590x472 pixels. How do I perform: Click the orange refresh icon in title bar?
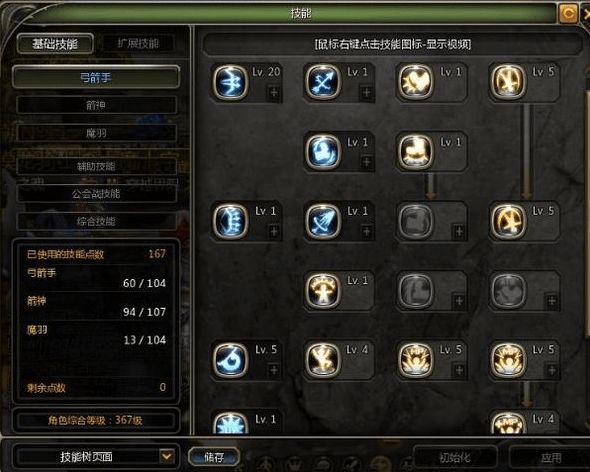[x=568, y=14]
